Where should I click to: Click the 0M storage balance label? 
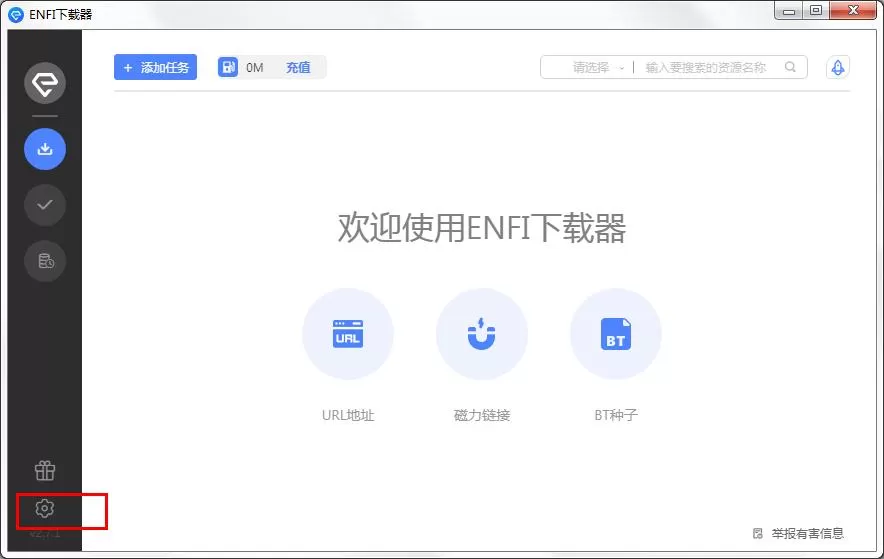coord(255,68)
